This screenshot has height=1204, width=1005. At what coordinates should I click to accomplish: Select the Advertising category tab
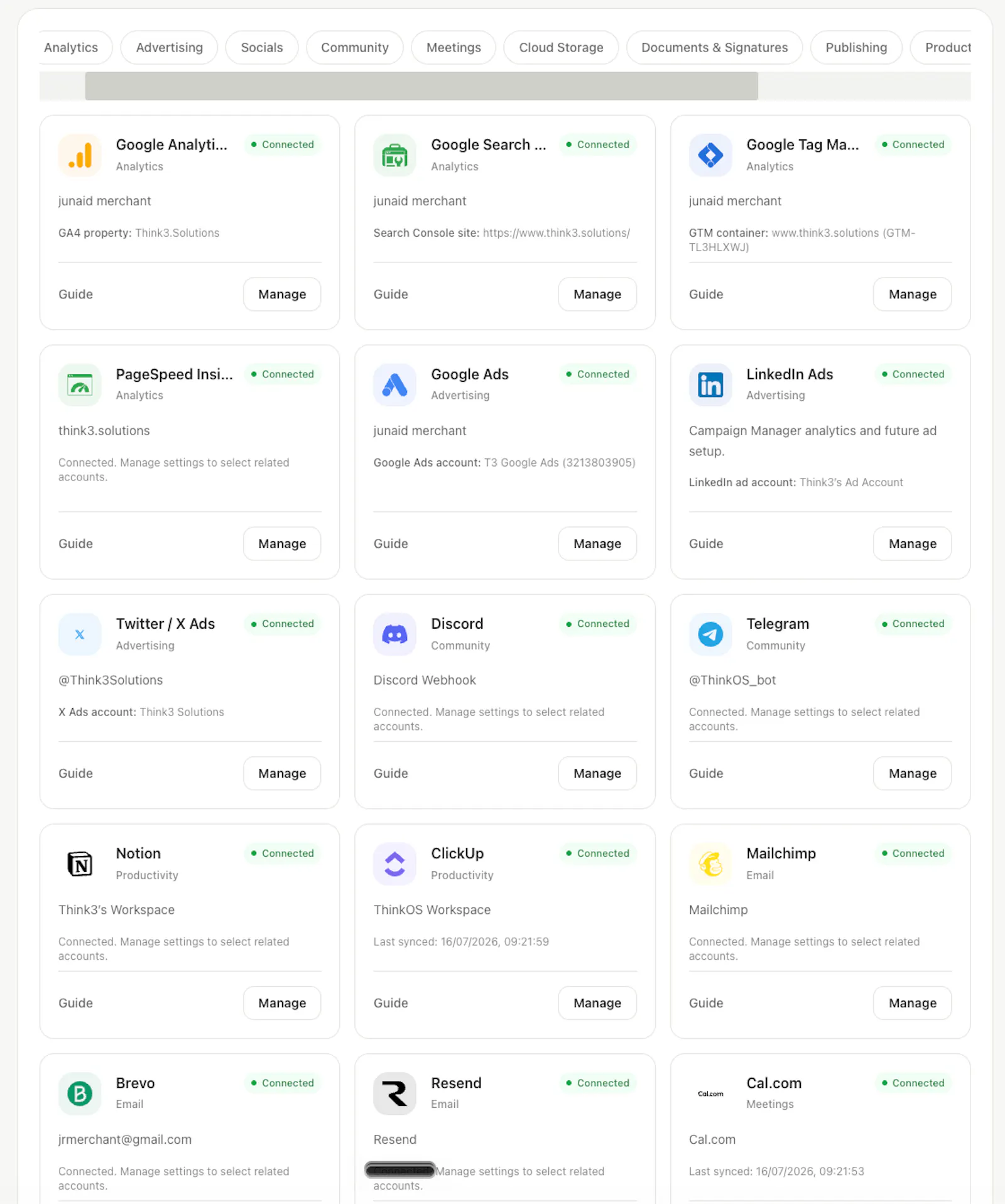(169, 48)
